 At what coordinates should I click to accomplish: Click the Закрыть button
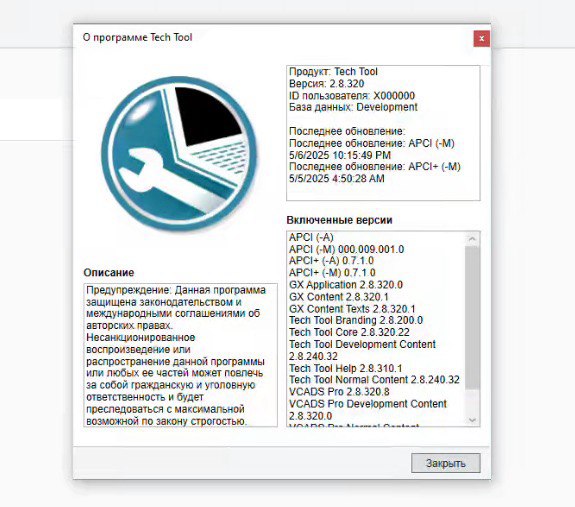click(446, 463)
